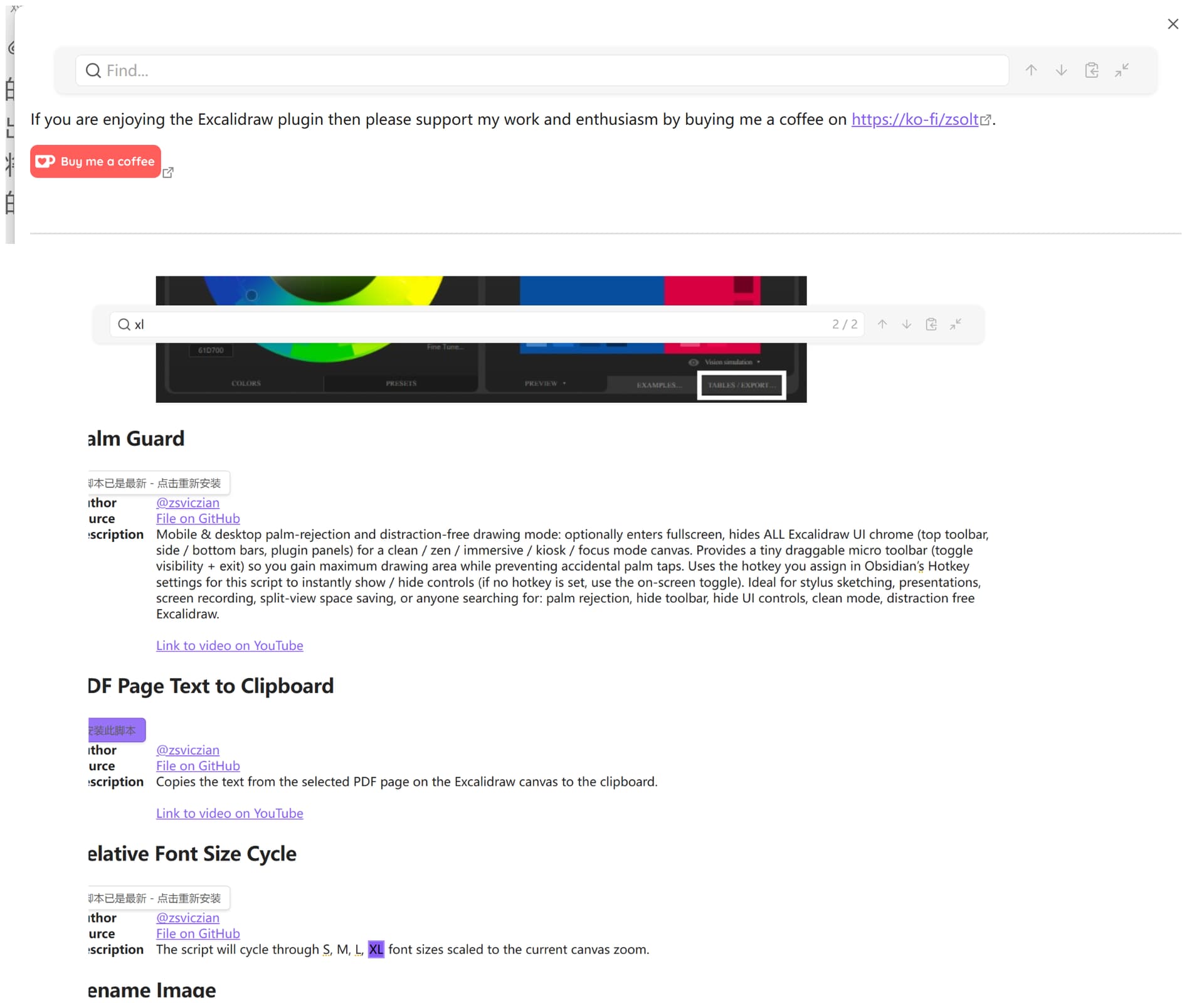Viewport: 1204px width, 1003px height.
Task: Click clipboard icon in the 'xl' search bar
Action: (x=931, y=324)
